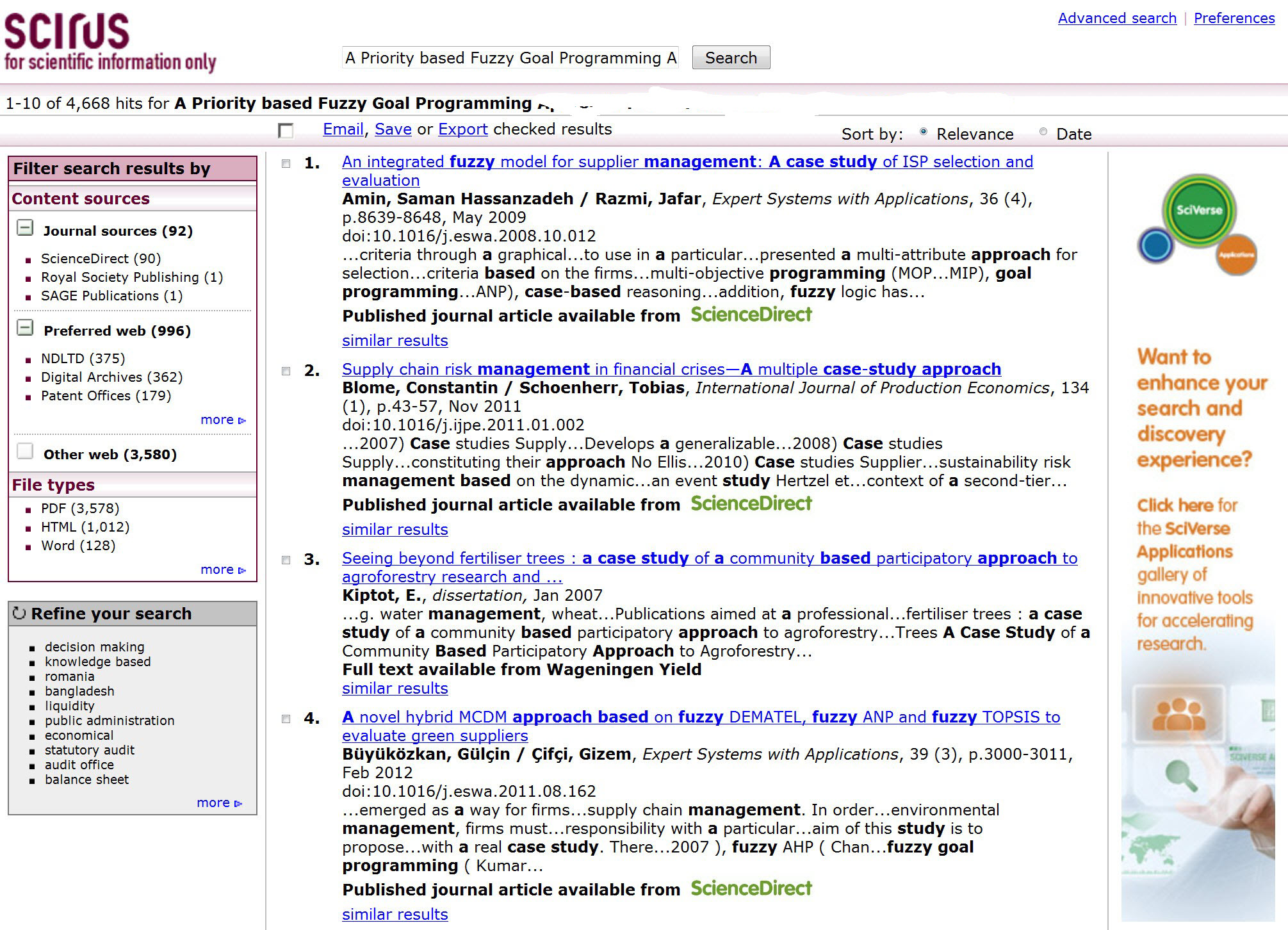Screen dimensions: 1288x930
Task: Click the refresh icon beside Refine your search
Action: (19, 613)
